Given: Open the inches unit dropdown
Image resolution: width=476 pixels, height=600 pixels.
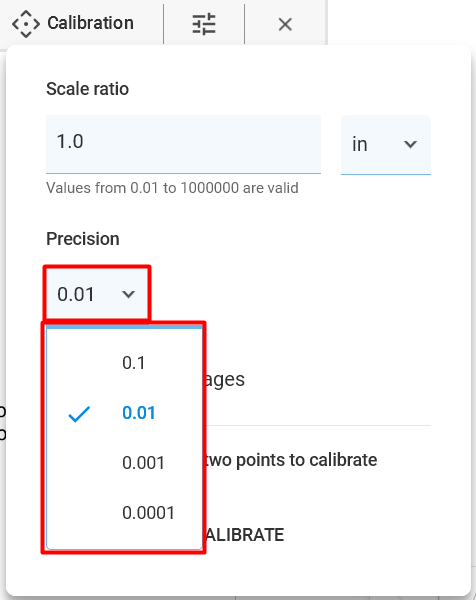Looking at the screenshot, I should (x=386, y=145).
